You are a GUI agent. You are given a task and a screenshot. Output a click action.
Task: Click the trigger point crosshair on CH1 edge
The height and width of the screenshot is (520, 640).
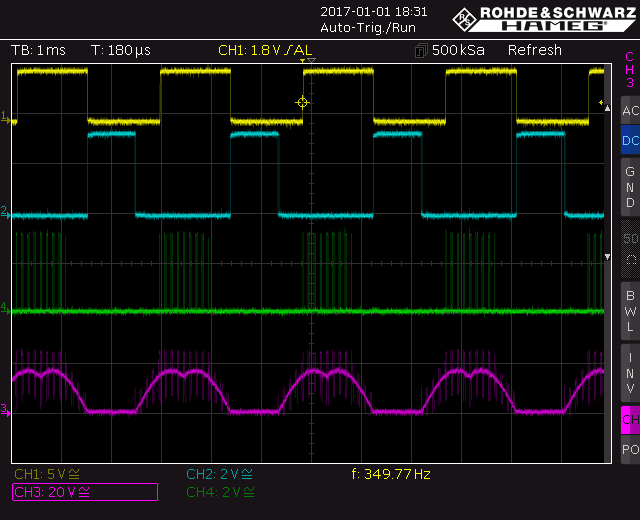302,102
